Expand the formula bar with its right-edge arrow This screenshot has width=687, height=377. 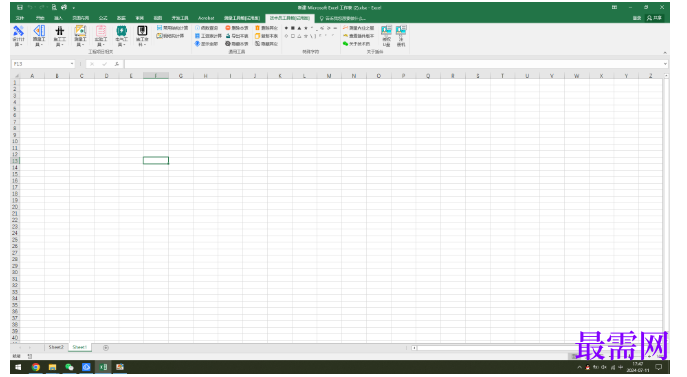point(665,64)
